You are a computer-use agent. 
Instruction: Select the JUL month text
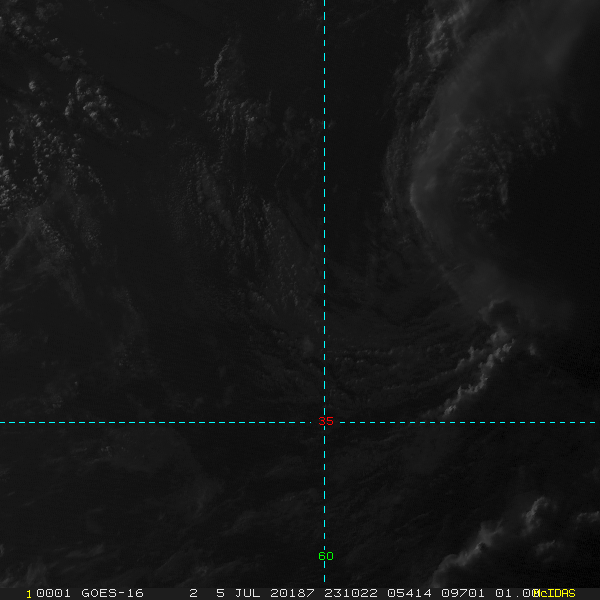click(248, 593)
